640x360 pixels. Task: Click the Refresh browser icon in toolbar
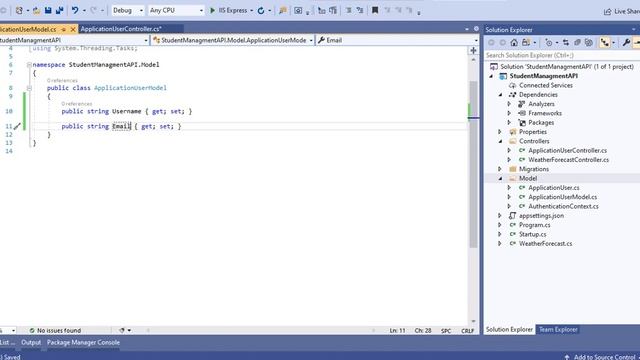click(x=261, y=11)
